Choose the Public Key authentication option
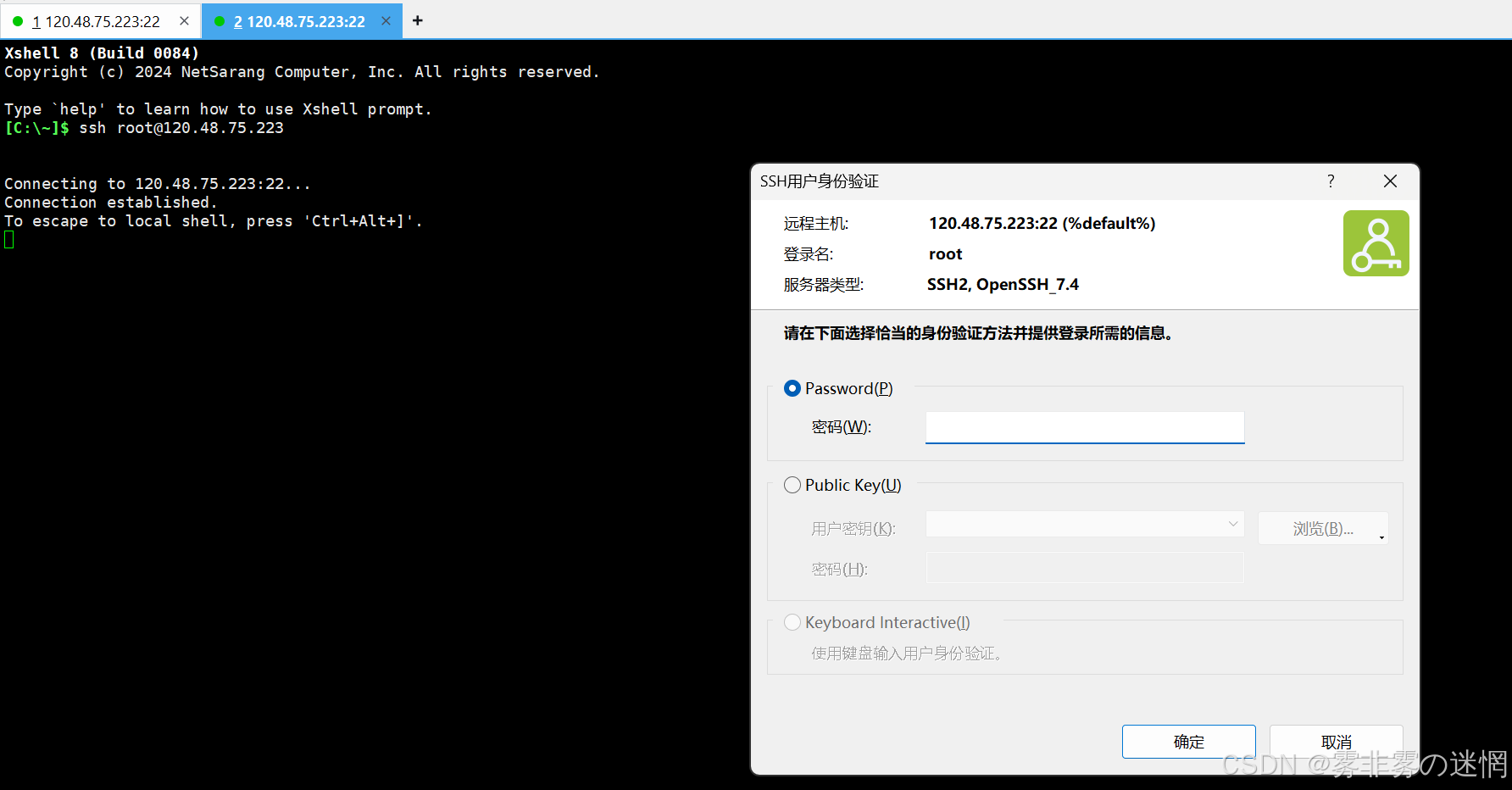Viewport: 1512px width, 790px height. coord(792,485)
